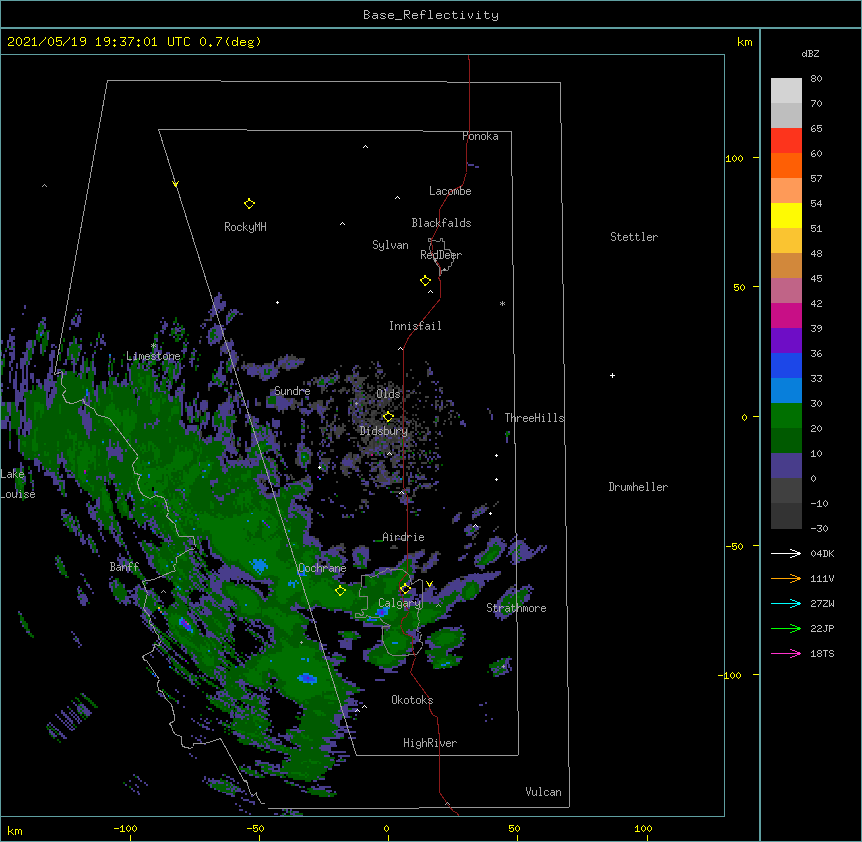Click the Base_Reflectivity title text
Image resolution: width=862 pixels, height=842 pixels.
pyautogui.click(x=430, y=15)
